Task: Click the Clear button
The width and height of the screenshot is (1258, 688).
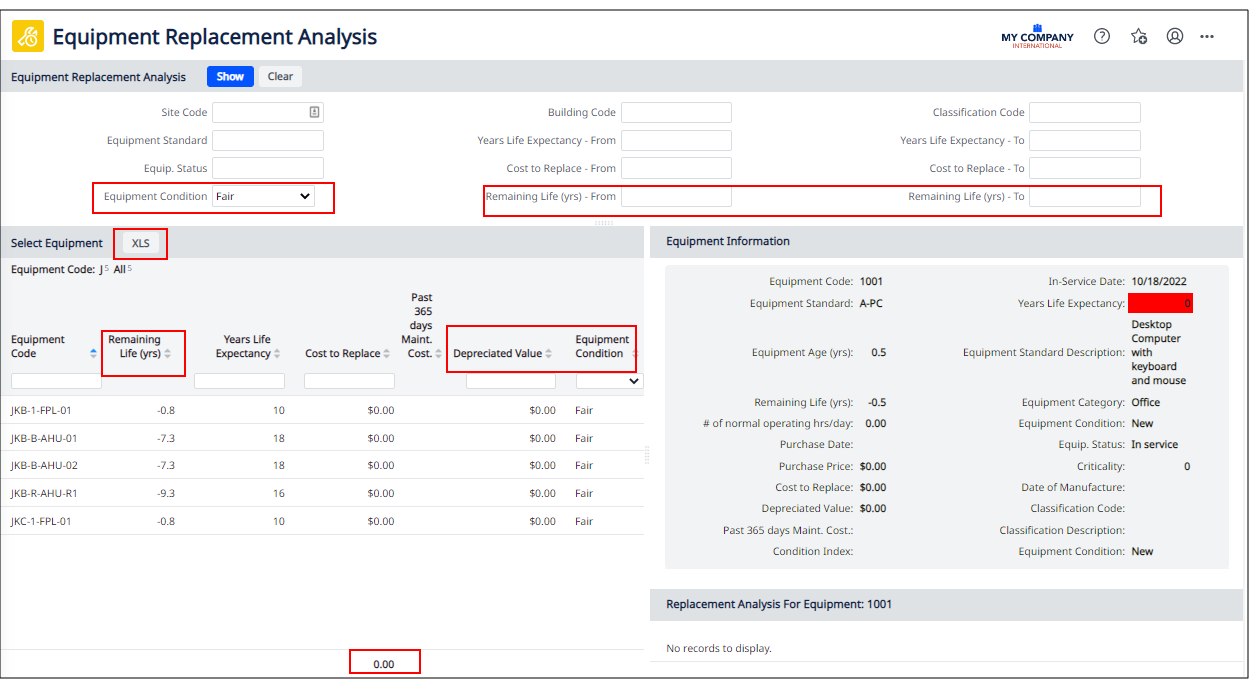Action: tap(280, 76)
